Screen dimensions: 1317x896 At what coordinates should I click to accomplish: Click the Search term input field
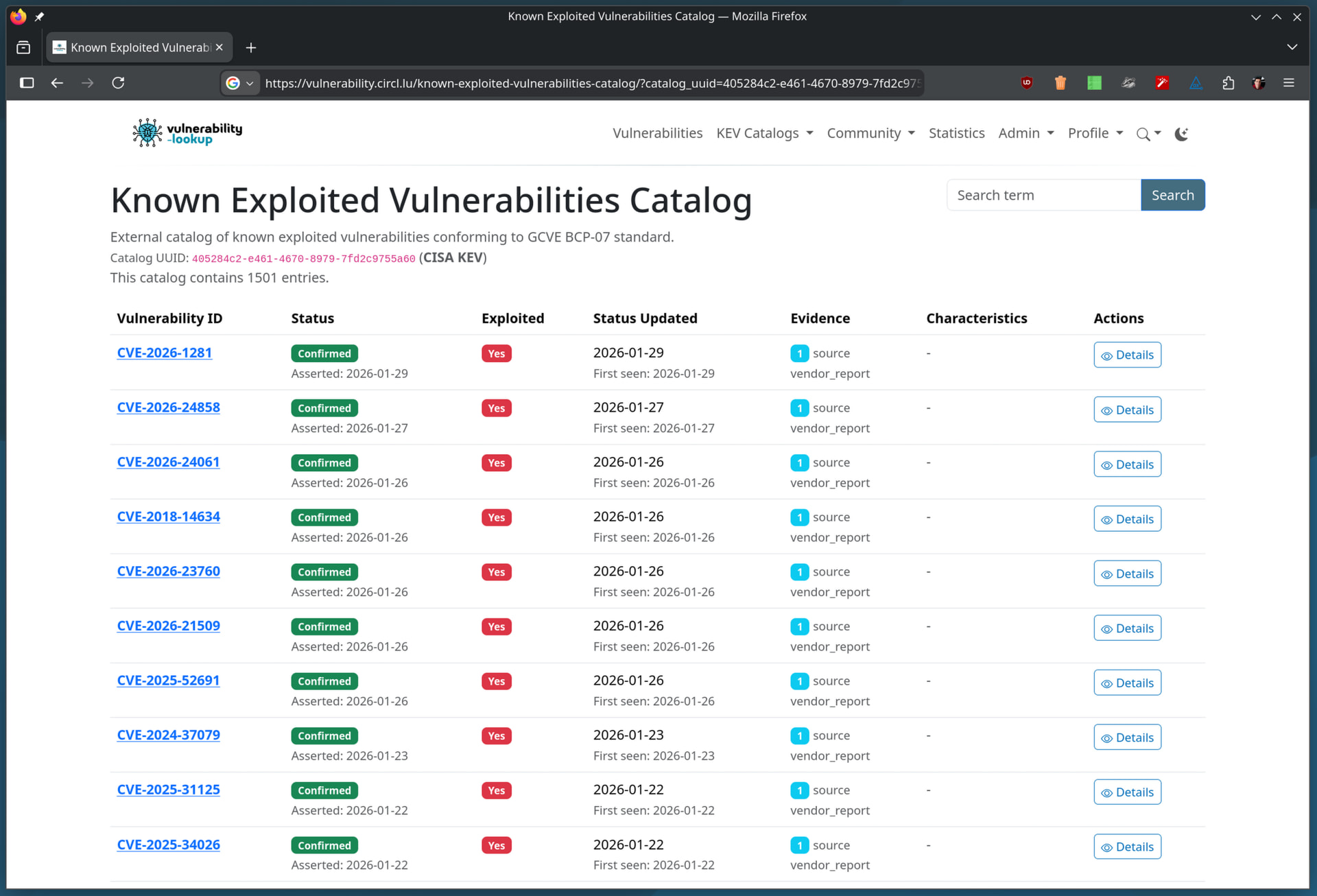[x=1043, y=196]
